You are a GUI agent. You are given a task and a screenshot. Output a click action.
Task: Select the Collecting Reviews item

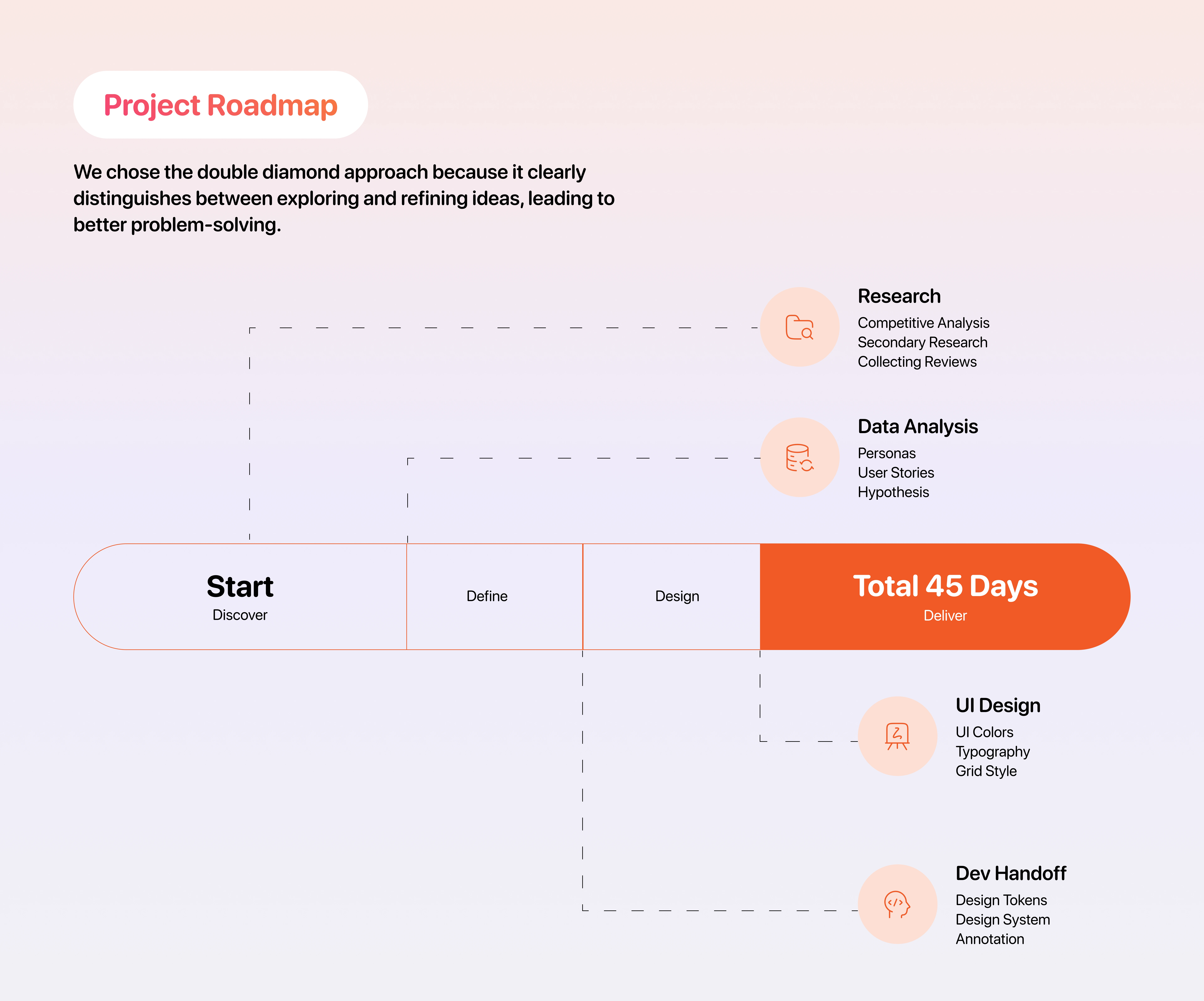click(917, 362)
